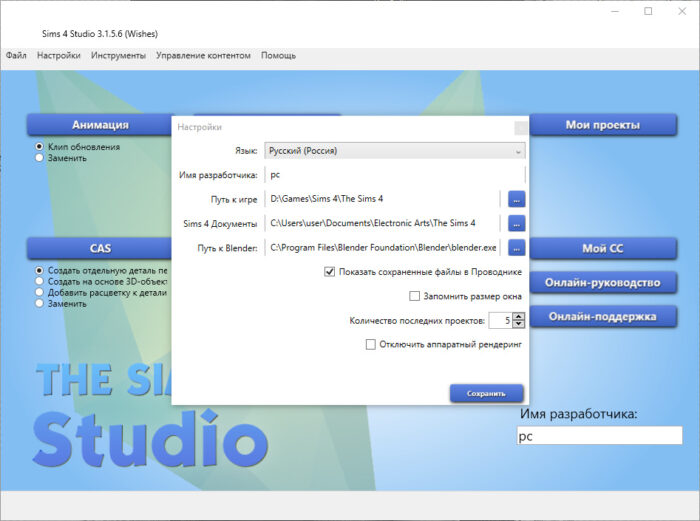Open the Файл menu
The width and height of the screenshot is (700, 521).
click(16, 56)
